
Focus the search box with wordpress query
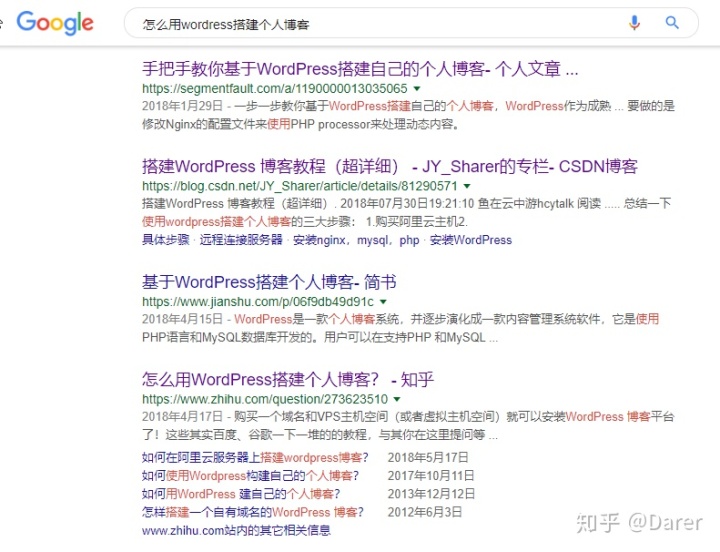click(x=411, y=23)
